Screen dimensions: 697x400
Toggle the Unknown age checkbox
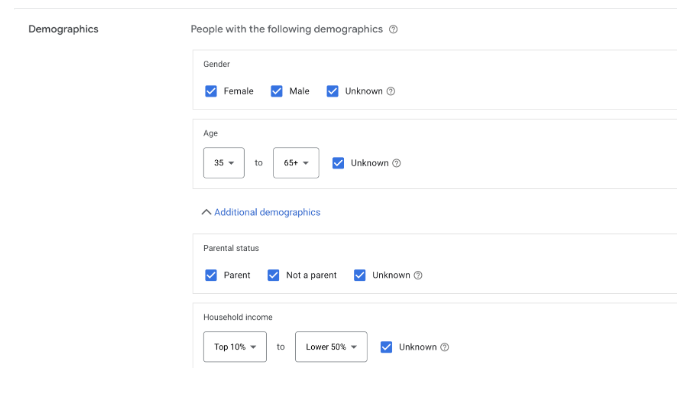pyautogui.click(x=338, y=163)
